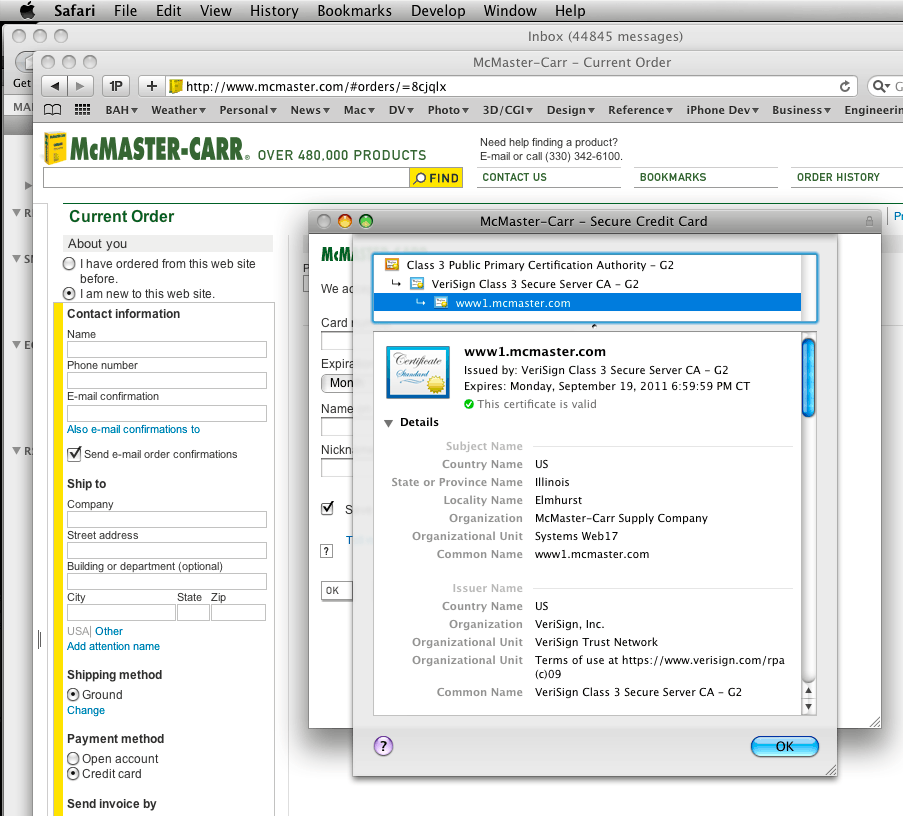Go forward with Safari's forward arrow
Image resolution: width=903 pixels, height=816 pixels.
(x=80, y=86)
